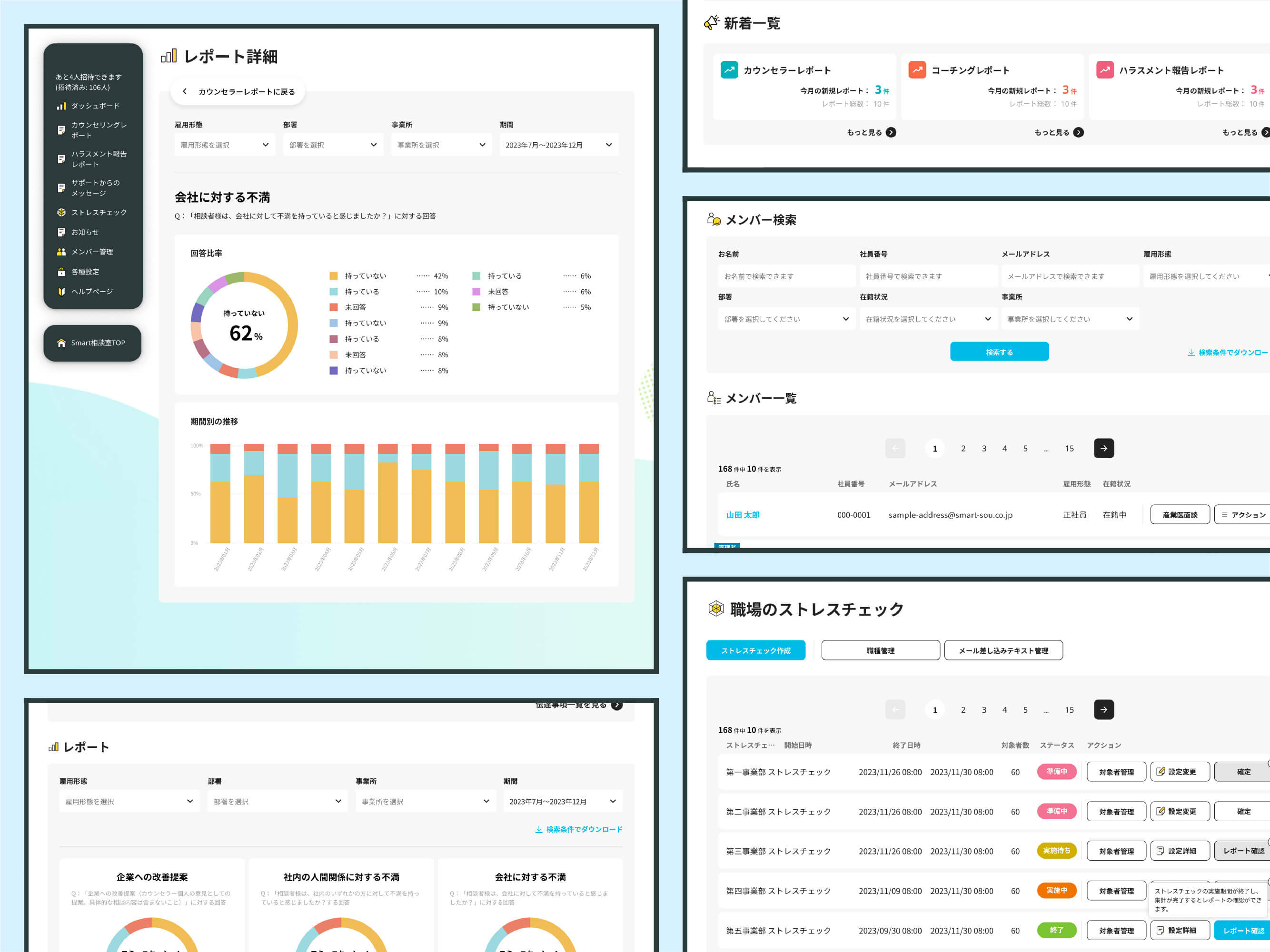Expand the 雇用形態を選択 dropdown in report detail

point(225,145)
